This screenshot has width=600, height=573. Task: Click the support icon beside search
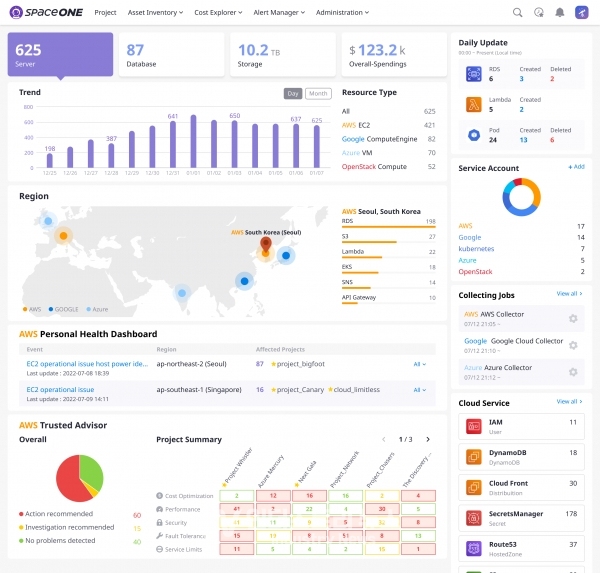pos(539,12)
